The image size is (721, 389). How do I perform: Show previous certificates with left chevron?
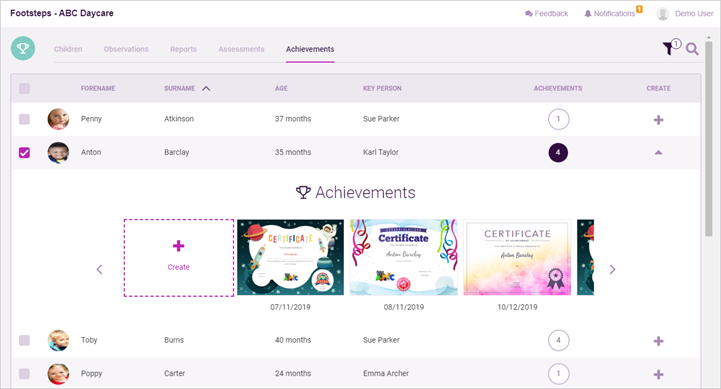(x=99, y=269)
